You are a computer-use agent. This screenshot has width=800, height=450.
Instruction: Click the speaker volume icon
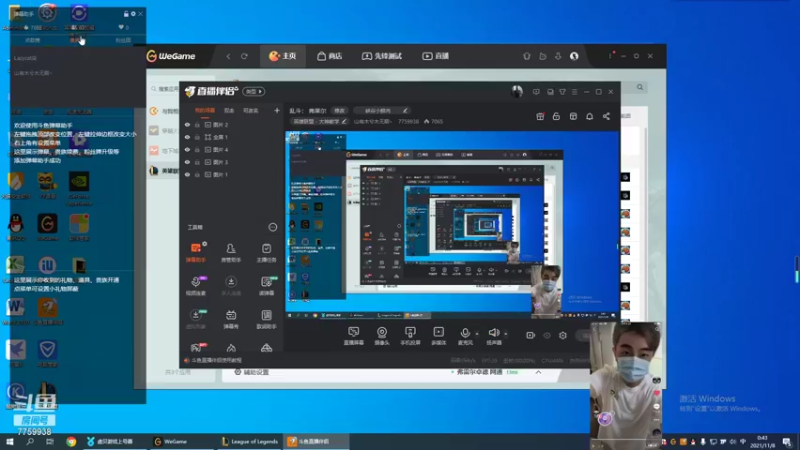(x=493, y=335)
